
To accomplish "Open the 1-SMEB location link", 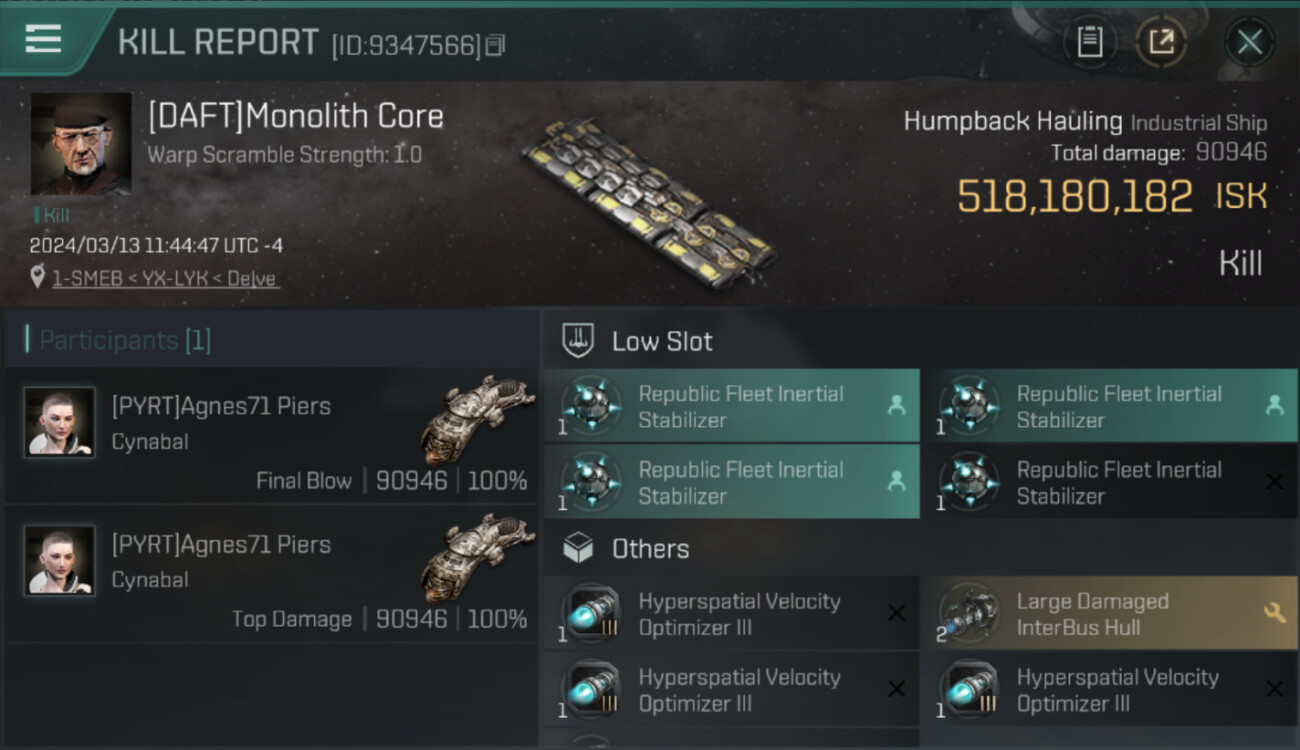I will pos(165,279).
